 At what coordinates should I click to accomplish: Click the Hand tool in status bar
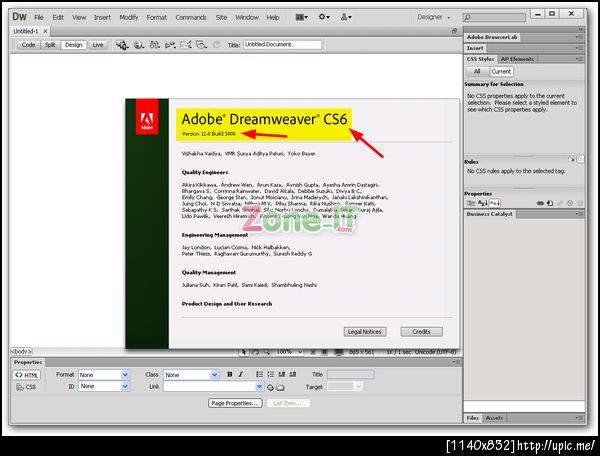pos(255,352)
